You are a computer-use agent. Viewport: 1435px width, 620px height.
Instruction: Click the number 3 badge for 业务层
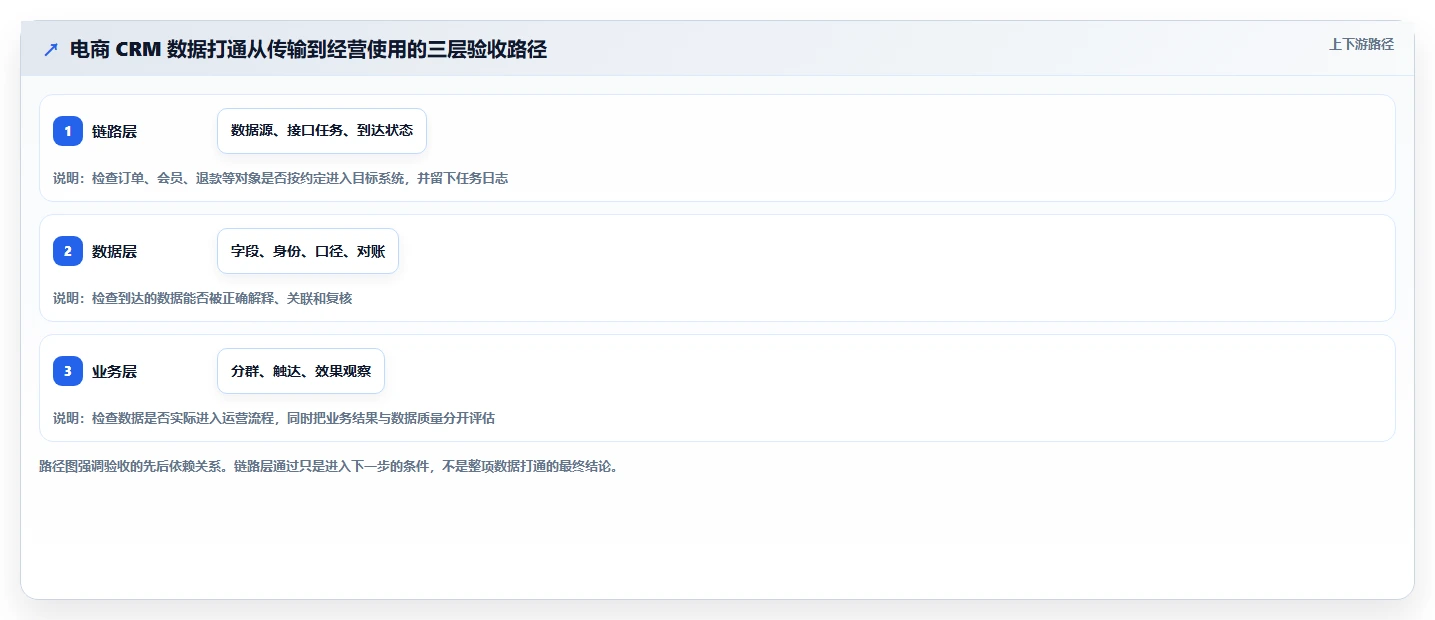(68, 371)
